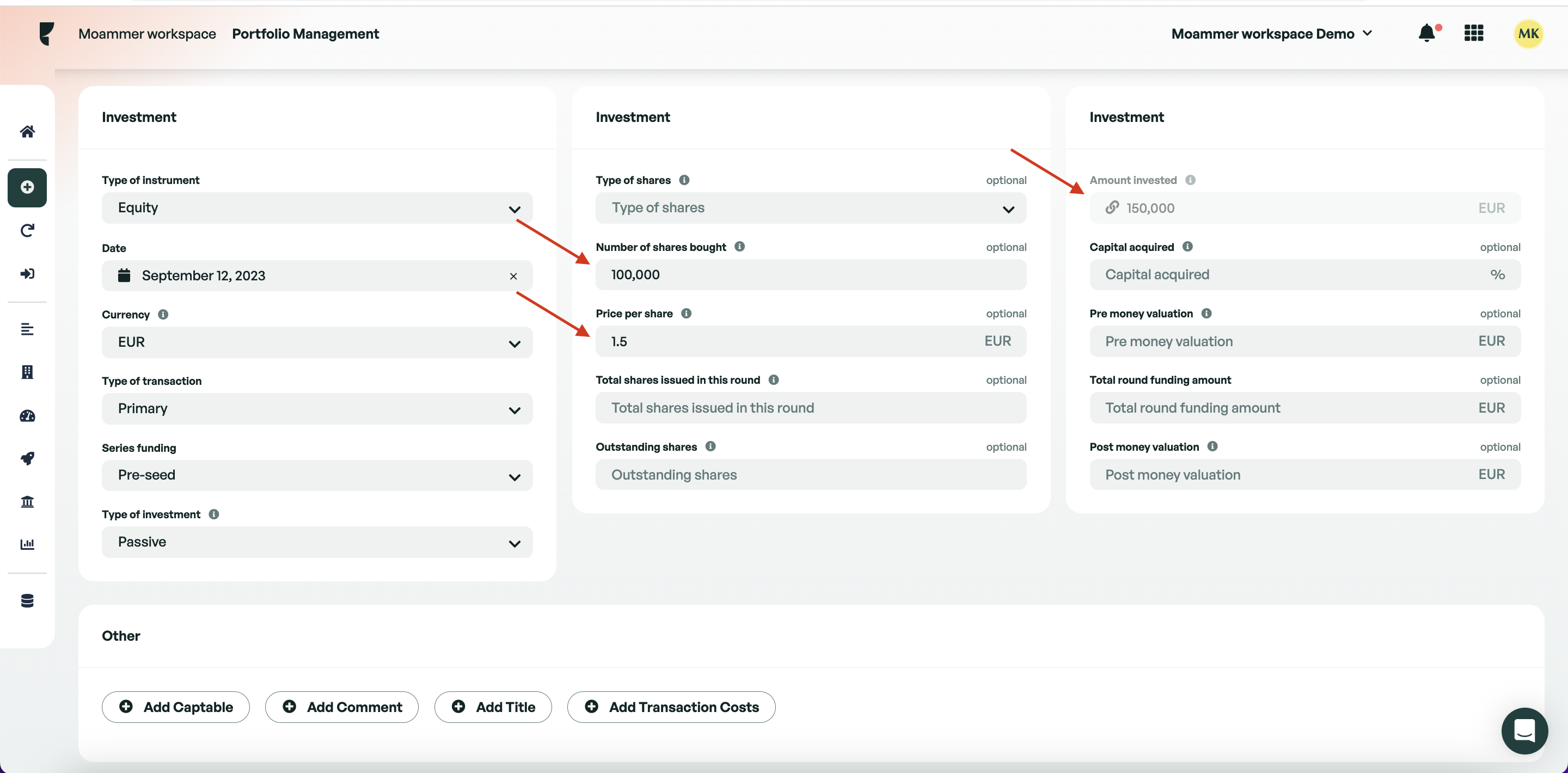The height and width of the screenshot is (773, 1568).
Task: Click Capital acquired info icon
Action: coord(1187,247)
